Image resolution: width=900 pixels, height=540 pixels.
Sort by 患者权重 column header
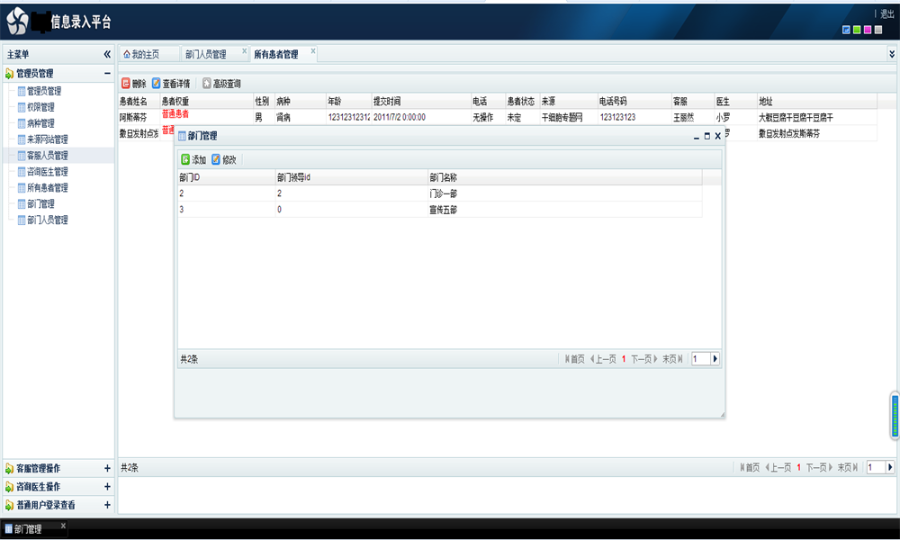[207, 102]
